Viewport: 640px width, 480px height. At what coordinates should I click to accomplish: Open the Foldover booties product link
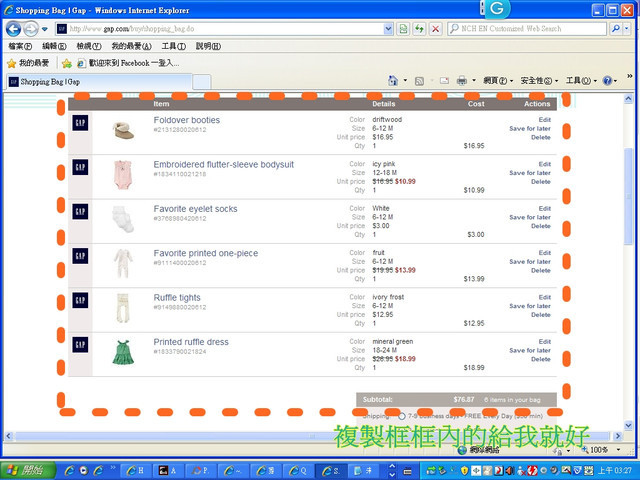click(187, 120)
